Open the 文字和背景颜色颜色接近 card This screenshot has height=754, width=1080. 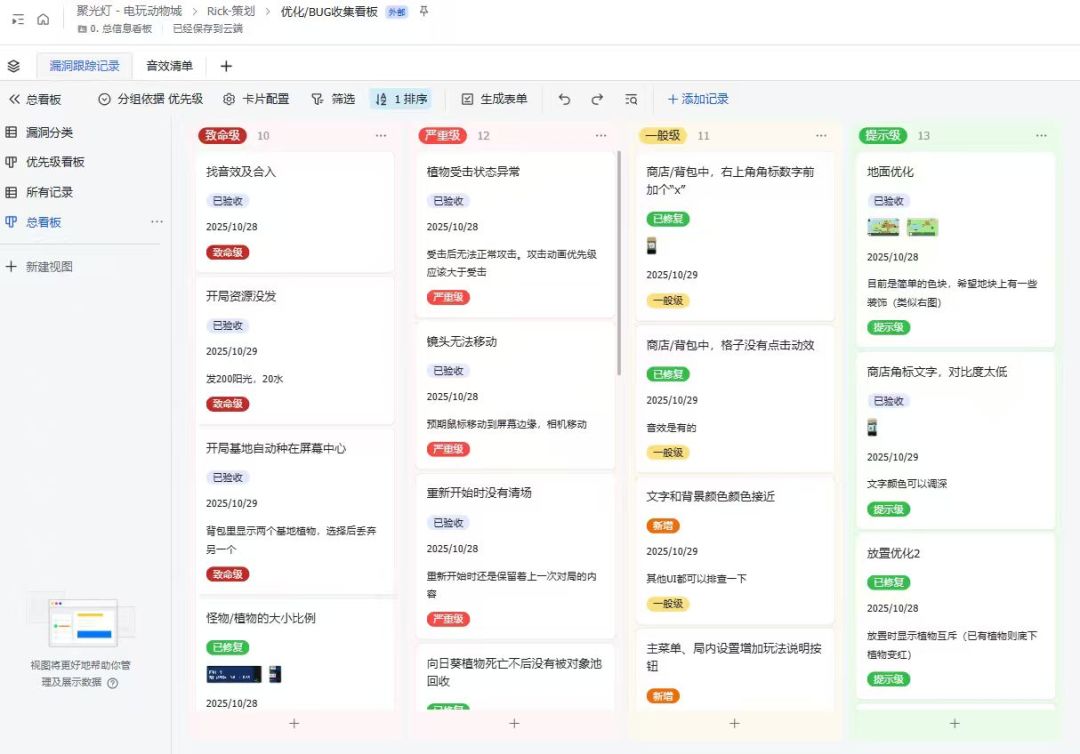click(735, 550)
